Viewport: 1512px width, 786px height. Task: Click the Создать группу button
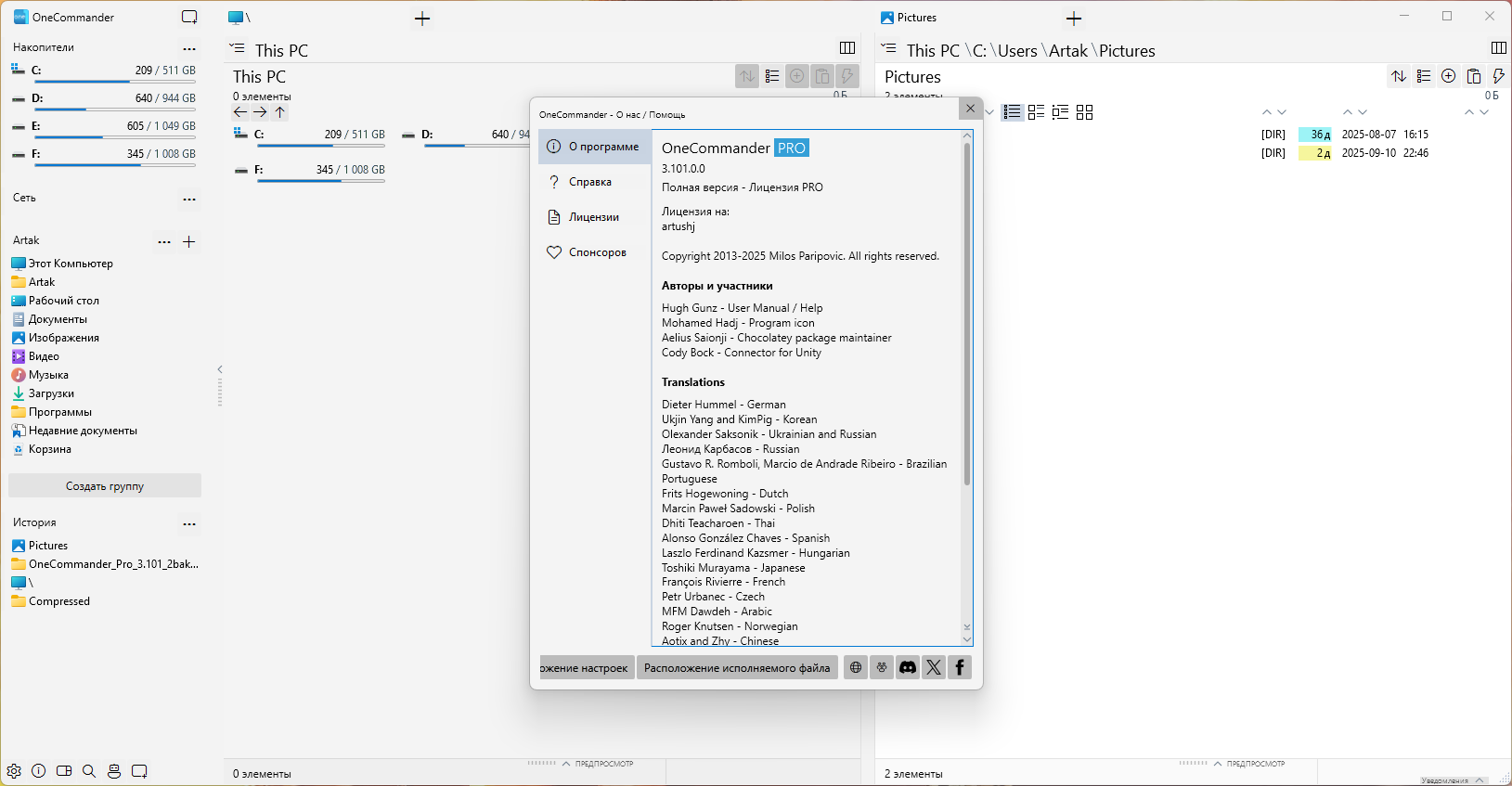(105, 485)
